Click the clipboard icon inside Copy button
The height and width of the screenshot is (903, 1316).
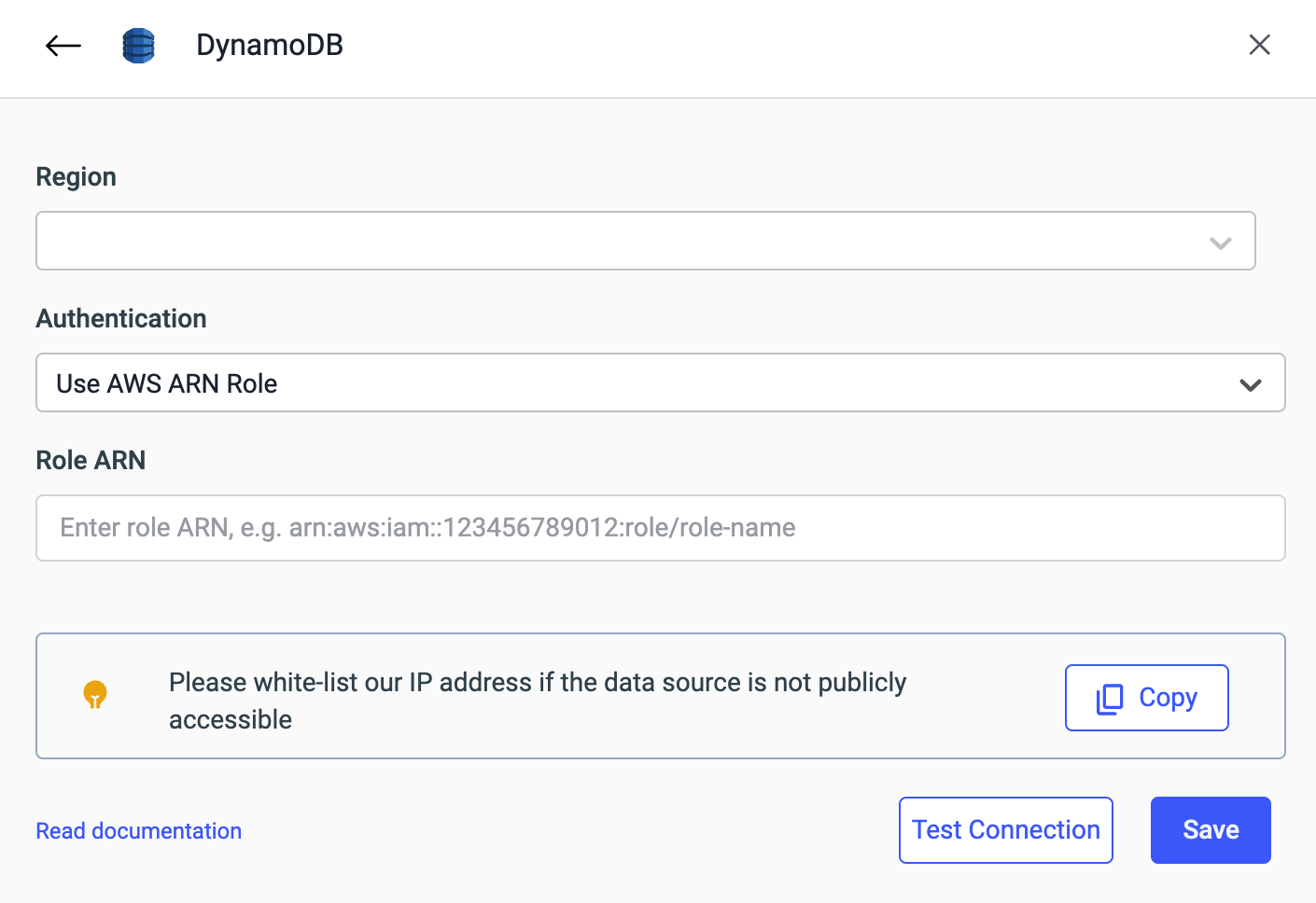click(1110, 699)
